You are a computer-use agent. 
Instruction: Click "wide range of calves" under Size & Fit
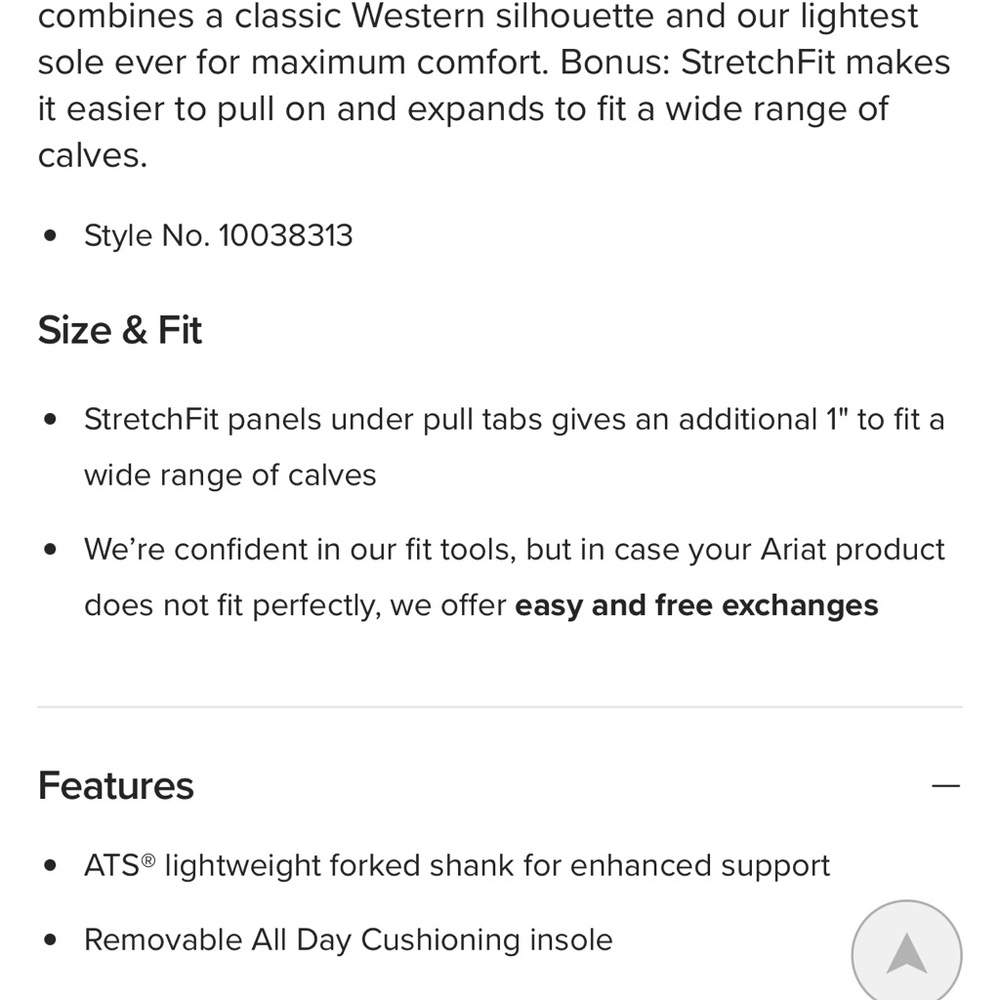[x=230, y=475]
